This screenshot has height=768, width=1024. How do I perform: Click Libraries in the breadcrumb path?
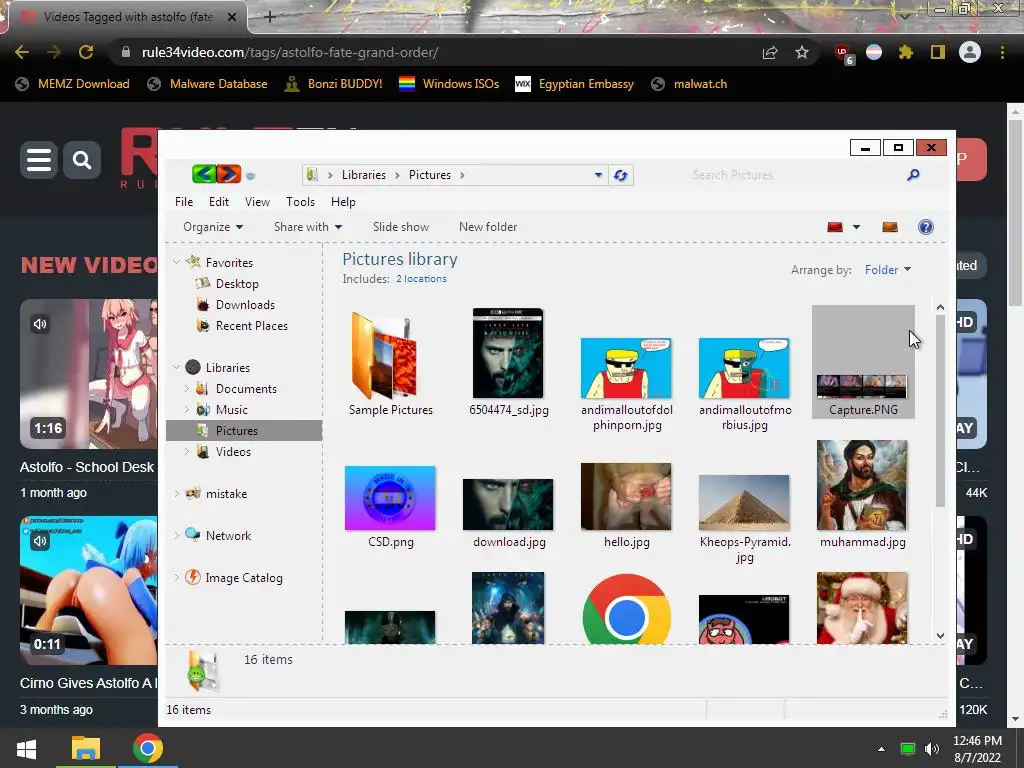click(x=364, y=175)
